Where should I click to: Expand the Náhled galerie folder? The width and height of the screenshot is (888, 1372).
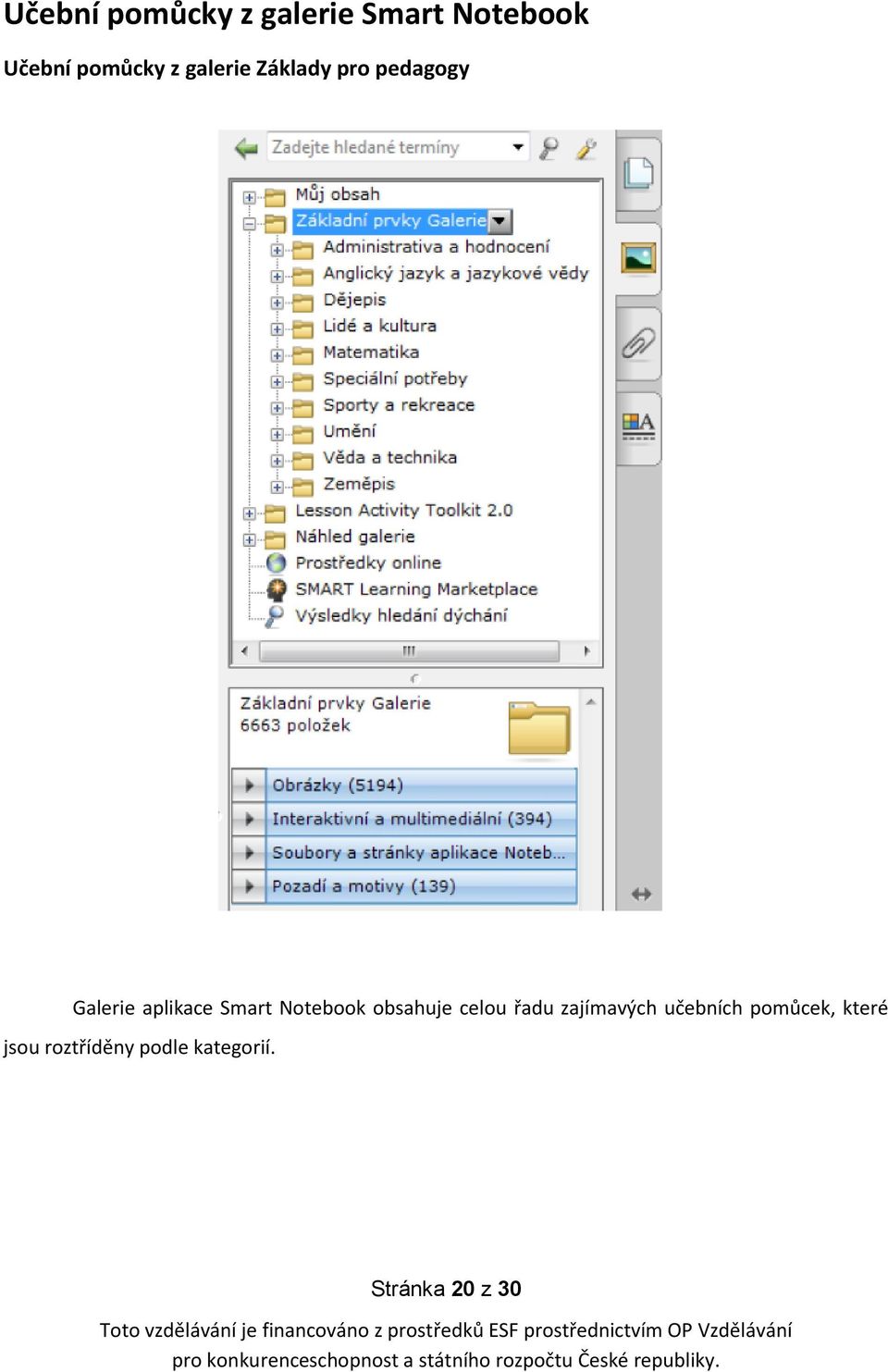(x=249, y=539)
